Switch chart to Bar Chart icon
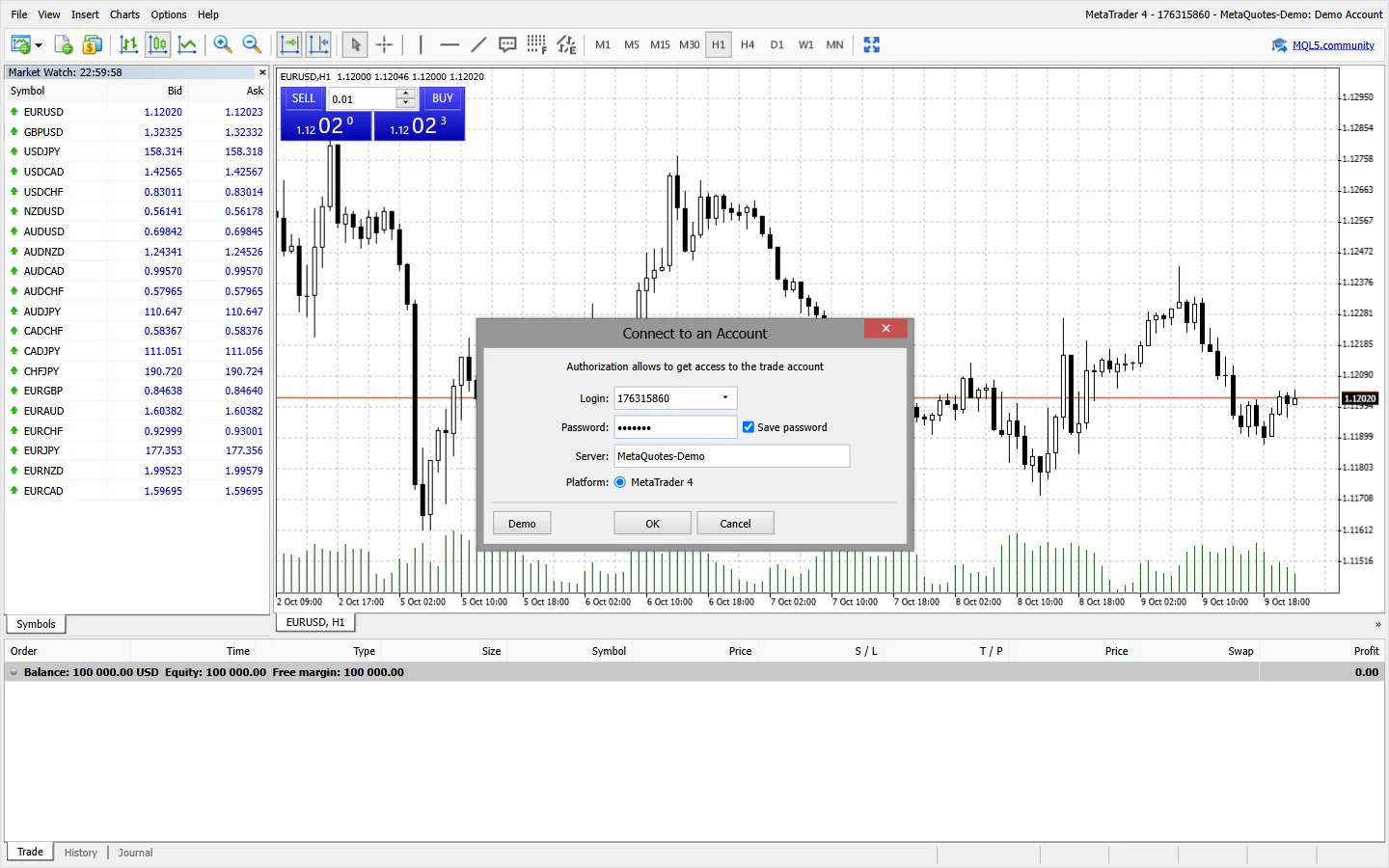The width and height of the screenshot is (1389, 868). click(x=128, y=44)
